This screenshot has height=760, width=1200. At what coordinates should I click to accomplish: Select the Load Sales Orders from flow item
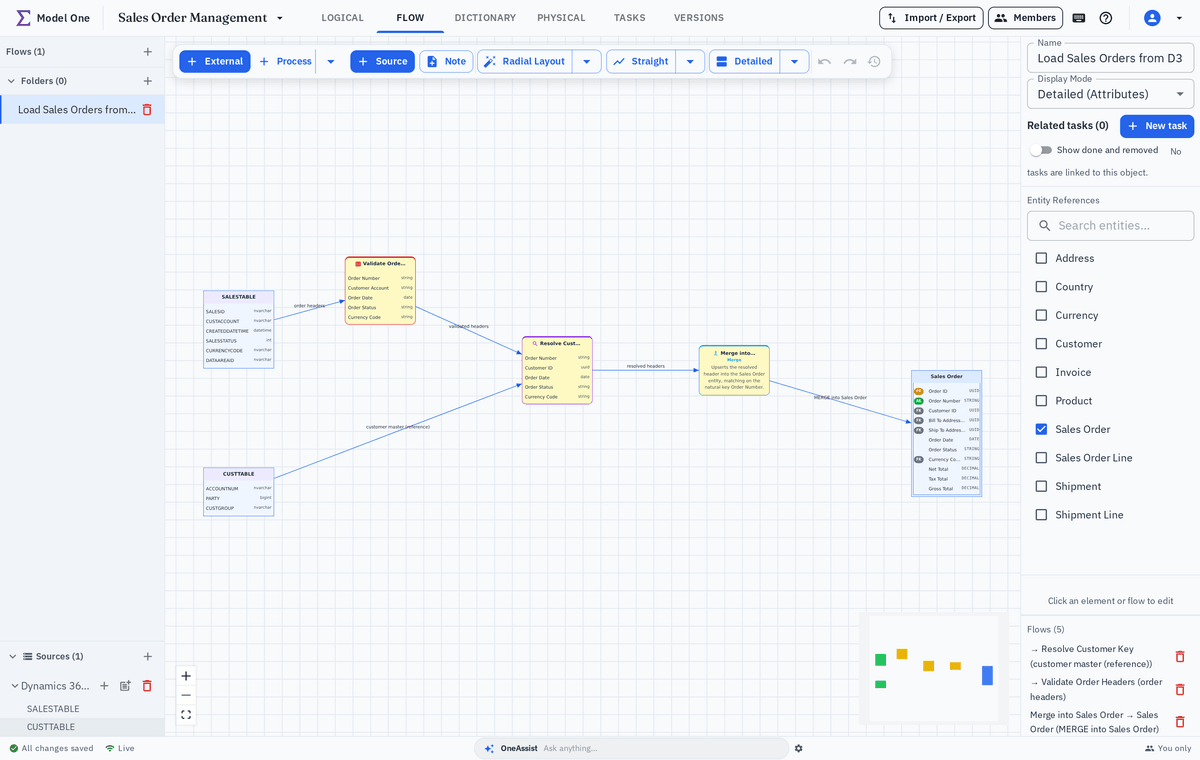point(77,110)
